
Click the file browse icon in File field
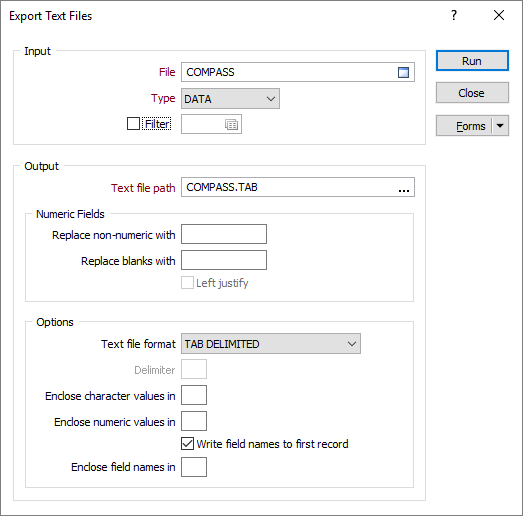(x=403, y=72)
